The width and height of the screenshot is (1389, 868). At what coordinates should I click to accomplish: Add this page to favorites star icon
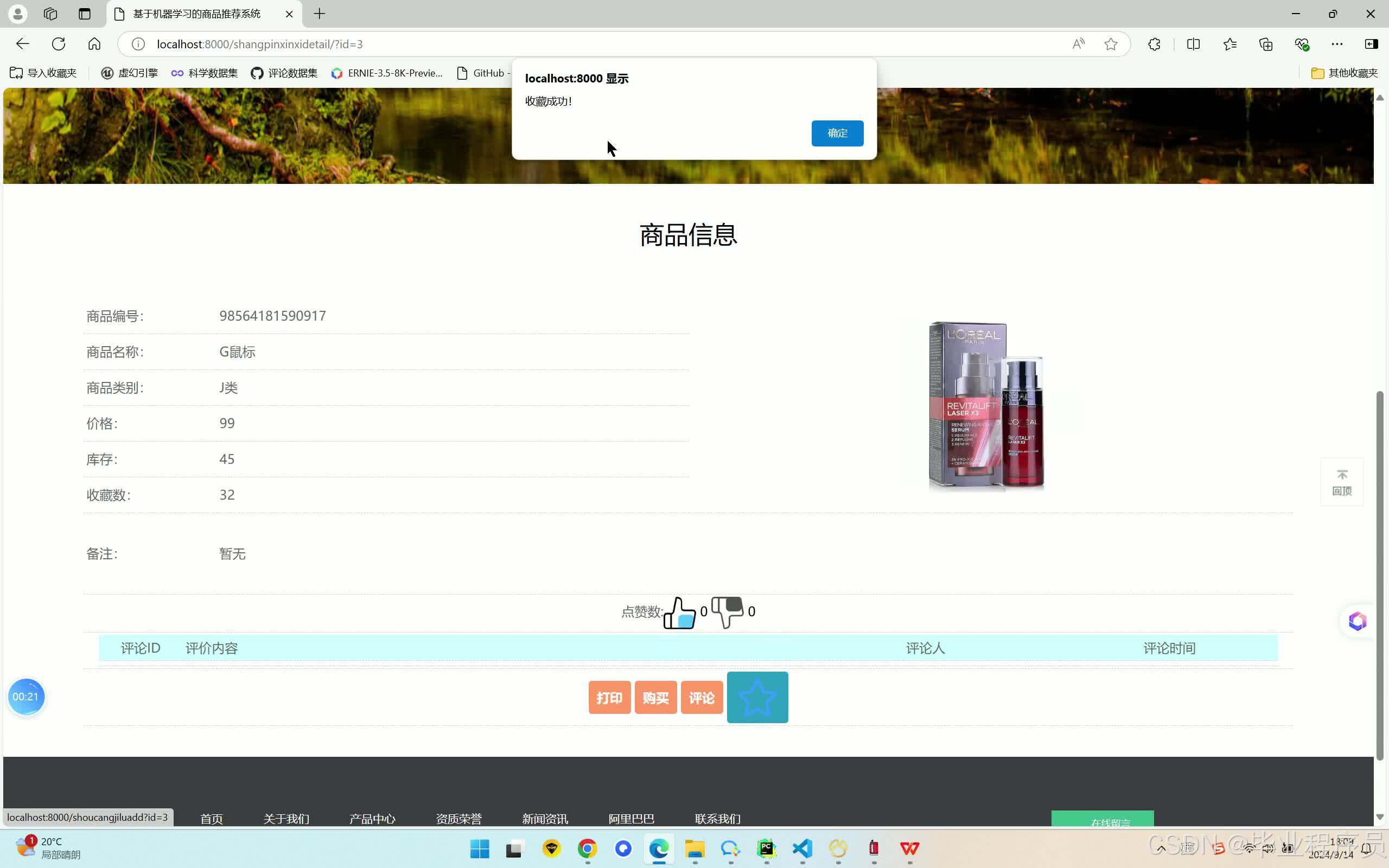(1111, 44)
